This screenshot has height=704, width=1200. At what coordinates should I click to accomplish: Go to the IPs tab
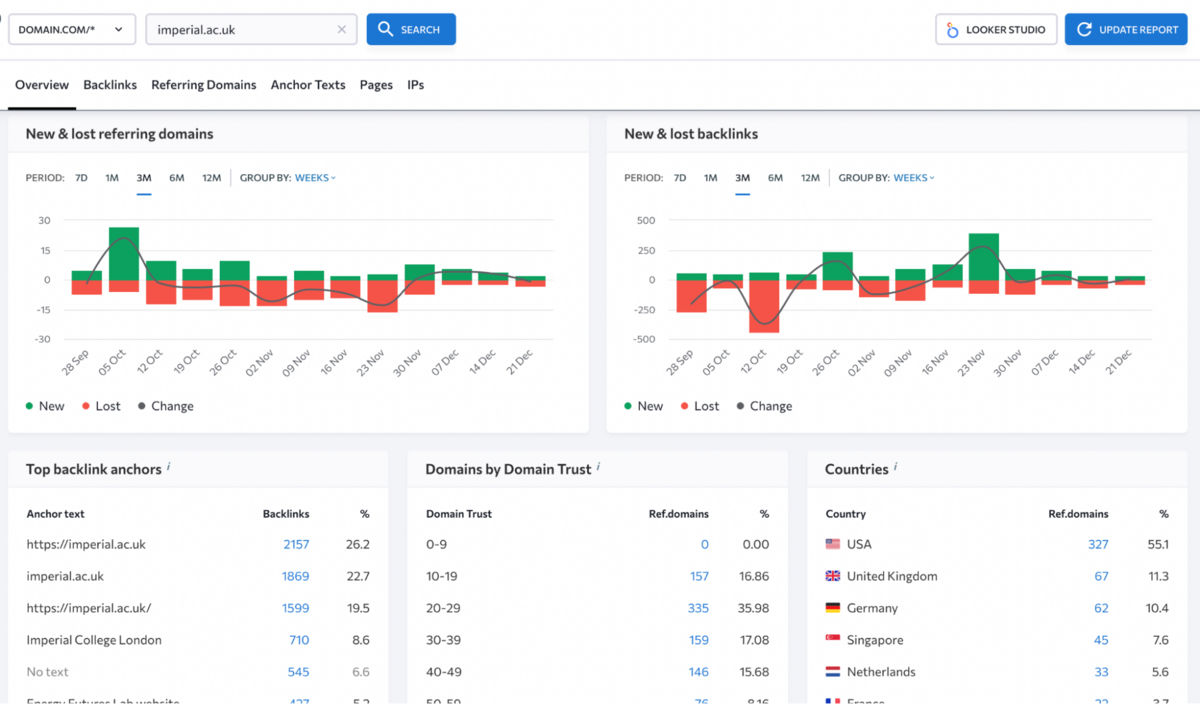point(416,85)
